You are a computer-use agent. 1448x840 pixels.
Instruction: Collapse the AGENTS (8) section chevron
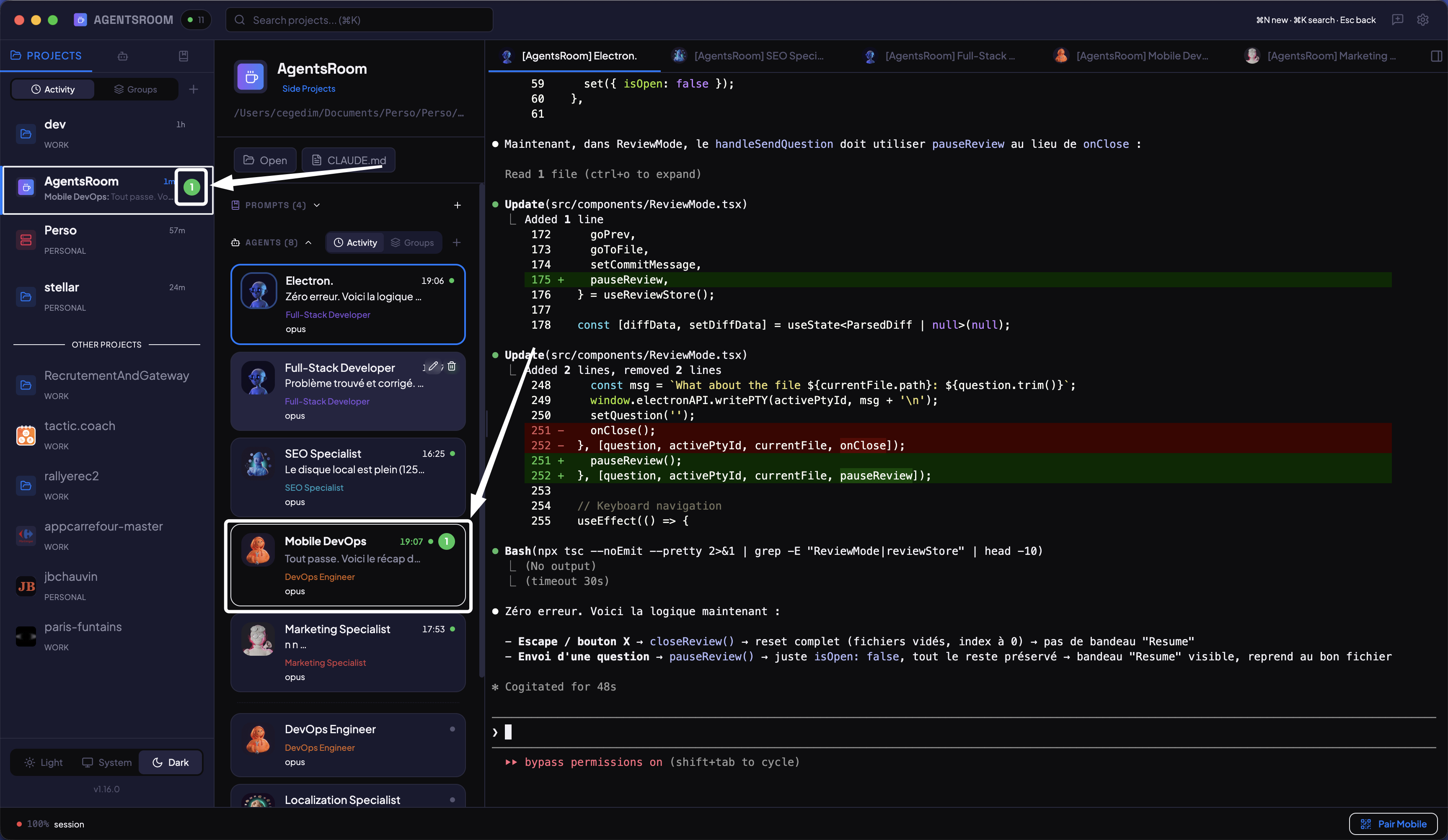point(308,242)
